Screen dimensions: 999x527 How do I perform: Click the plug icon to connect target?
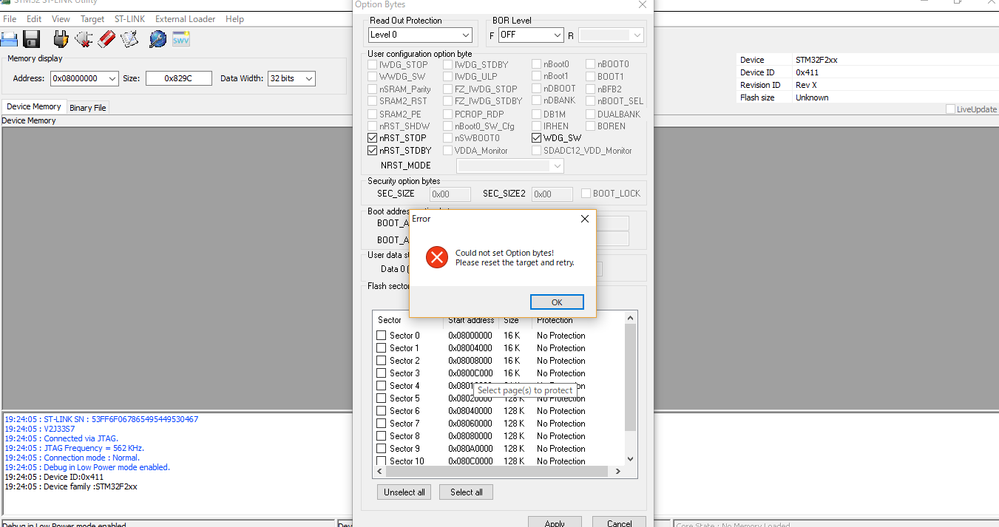[x=61, y=40]
